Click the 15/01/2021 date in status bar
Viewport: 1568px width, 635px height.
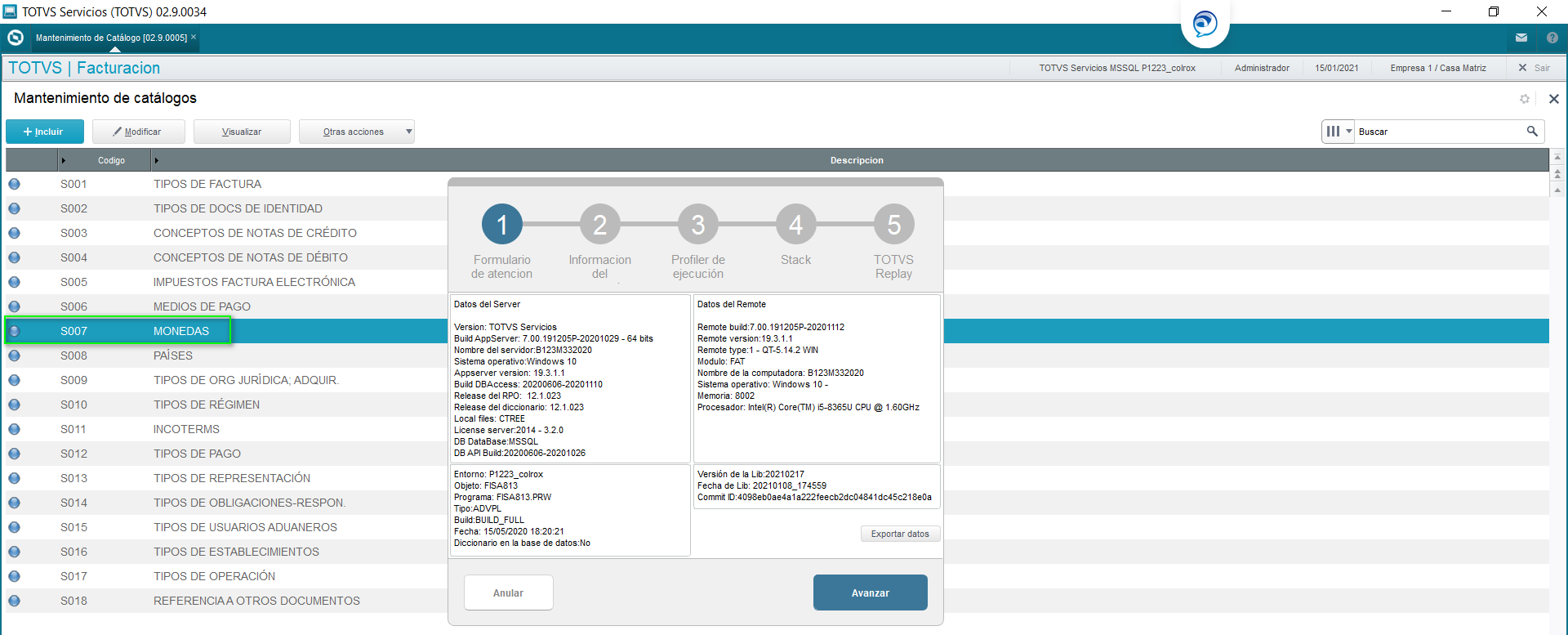(x=1337, y=68)
